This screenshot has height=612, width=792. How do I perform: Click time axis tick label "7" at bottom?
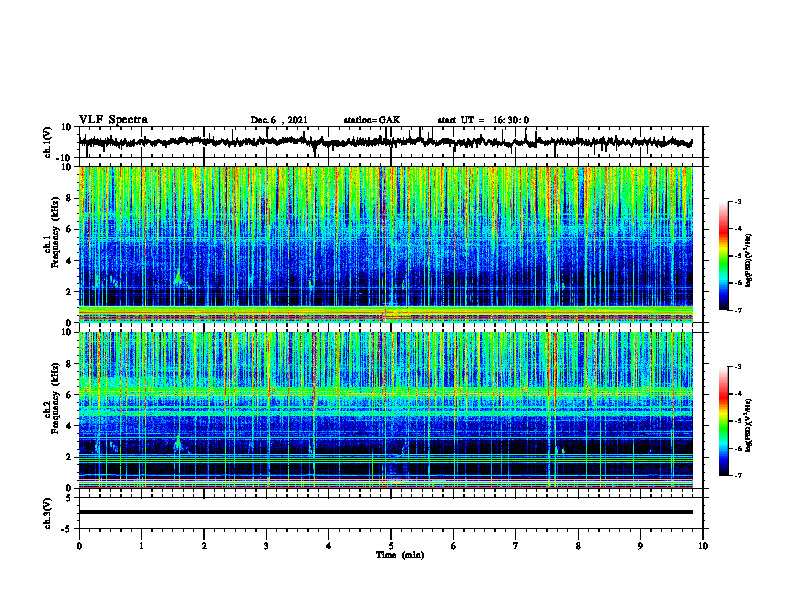tap(516, 546)
